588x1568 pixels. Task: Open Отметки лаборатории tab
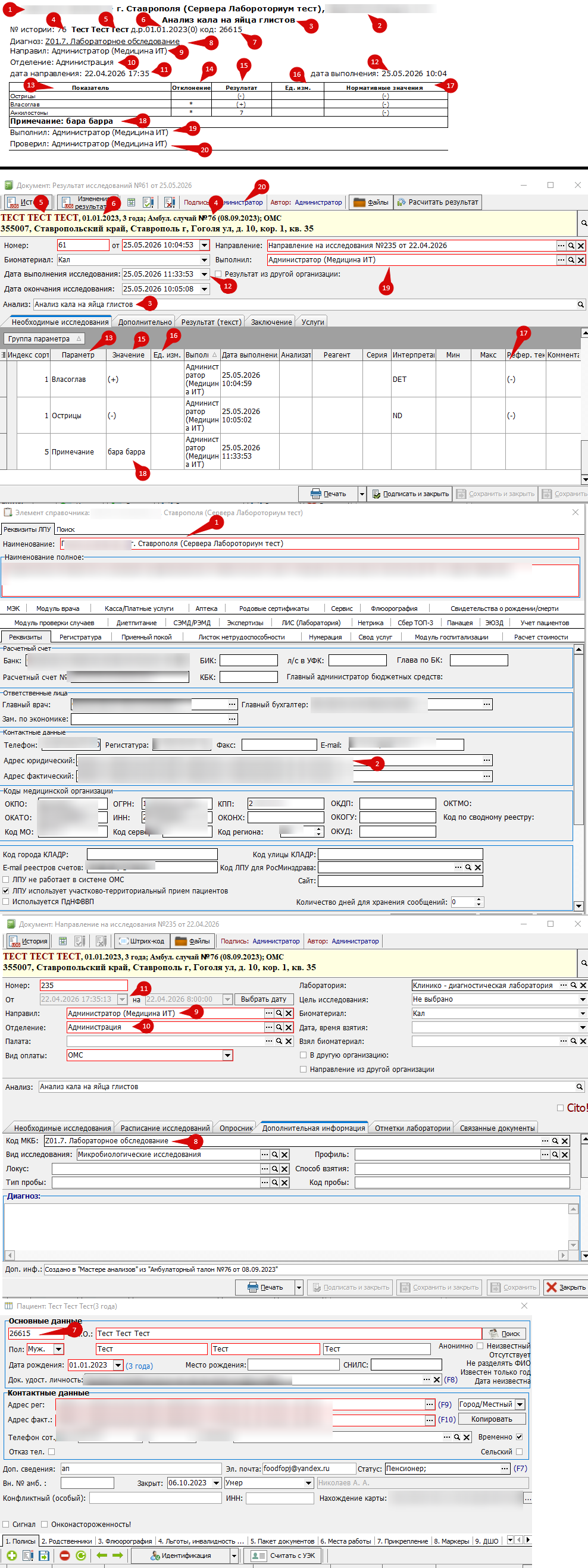tap(412, 1128)
